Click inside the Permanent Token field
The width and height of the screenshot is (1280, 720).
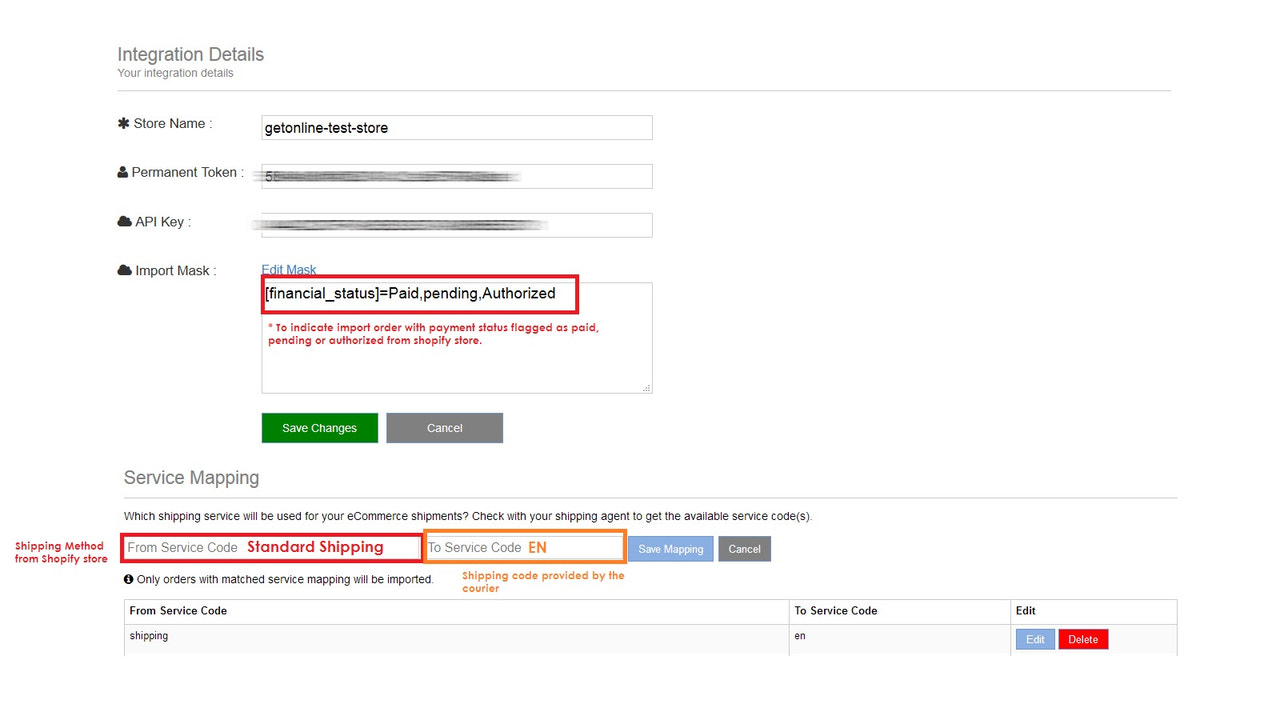[x=456, y=176]
